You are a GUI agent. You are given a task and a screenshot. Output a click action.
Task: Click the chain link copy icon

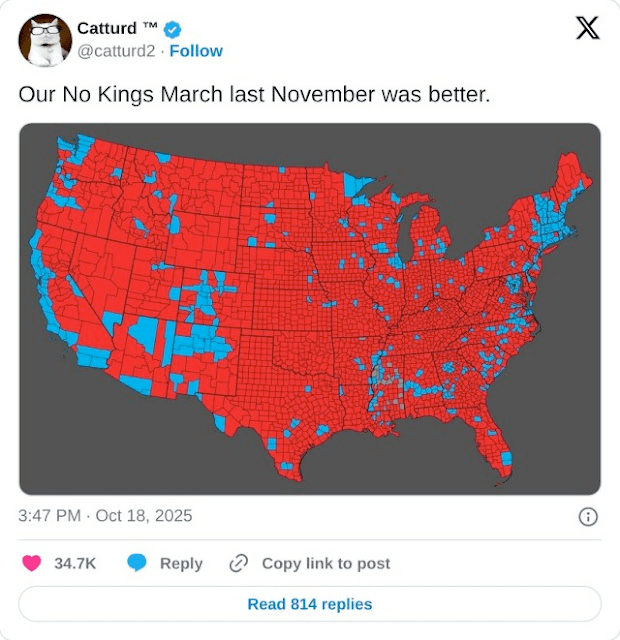point(238,563)
